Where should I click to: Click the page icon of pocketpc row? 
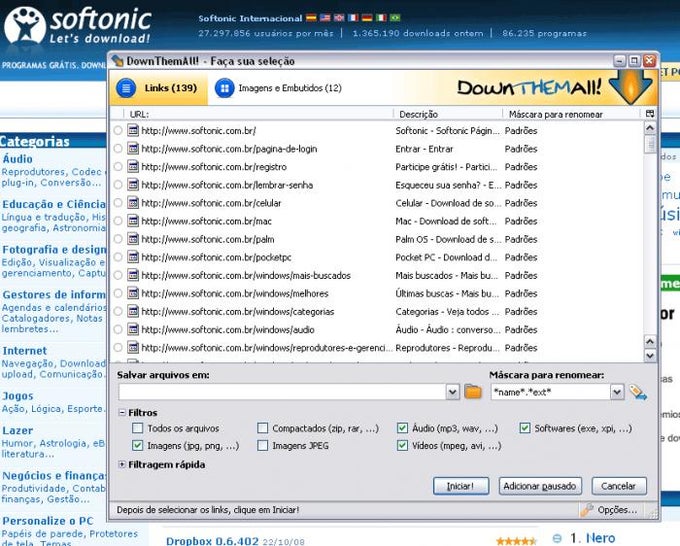pyautogui.click(x=133, y=257)
